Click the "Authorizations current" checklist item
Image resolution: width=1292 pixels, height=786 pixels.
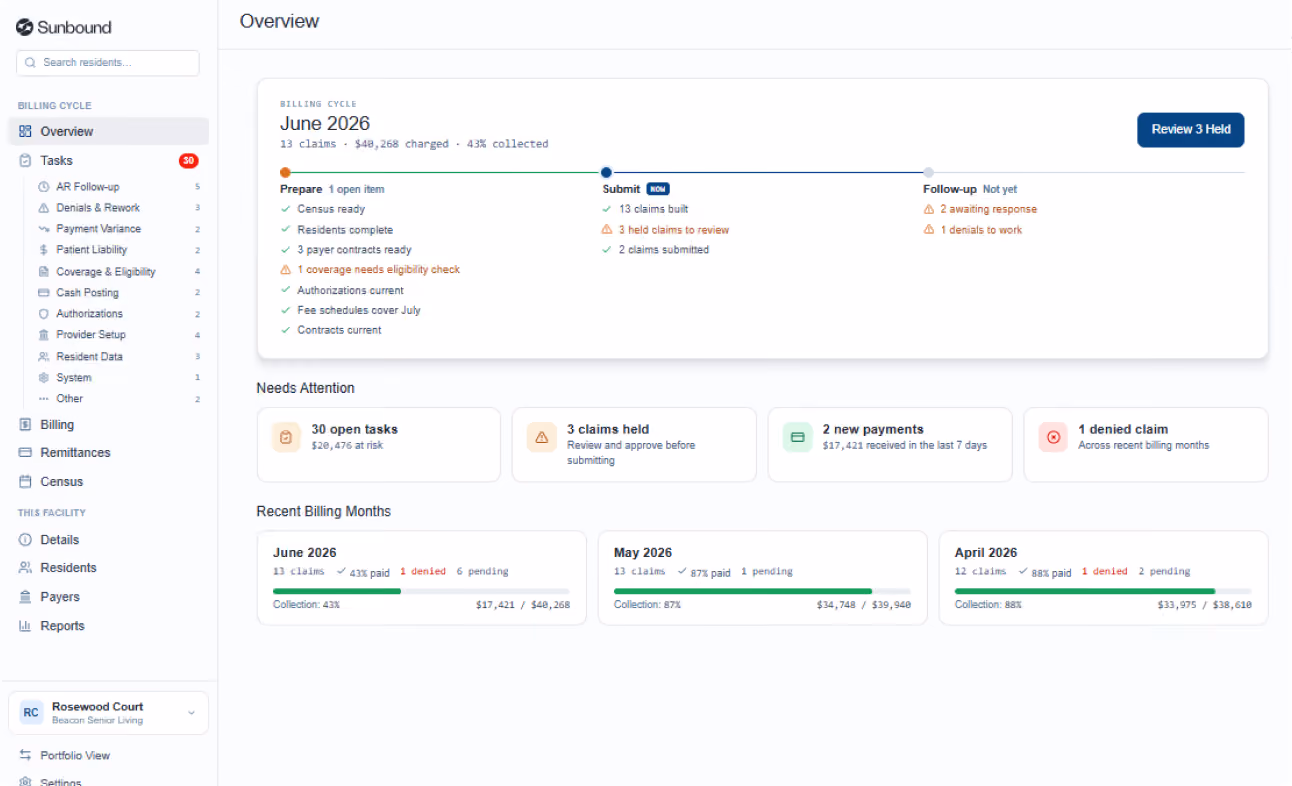[350, 290]
